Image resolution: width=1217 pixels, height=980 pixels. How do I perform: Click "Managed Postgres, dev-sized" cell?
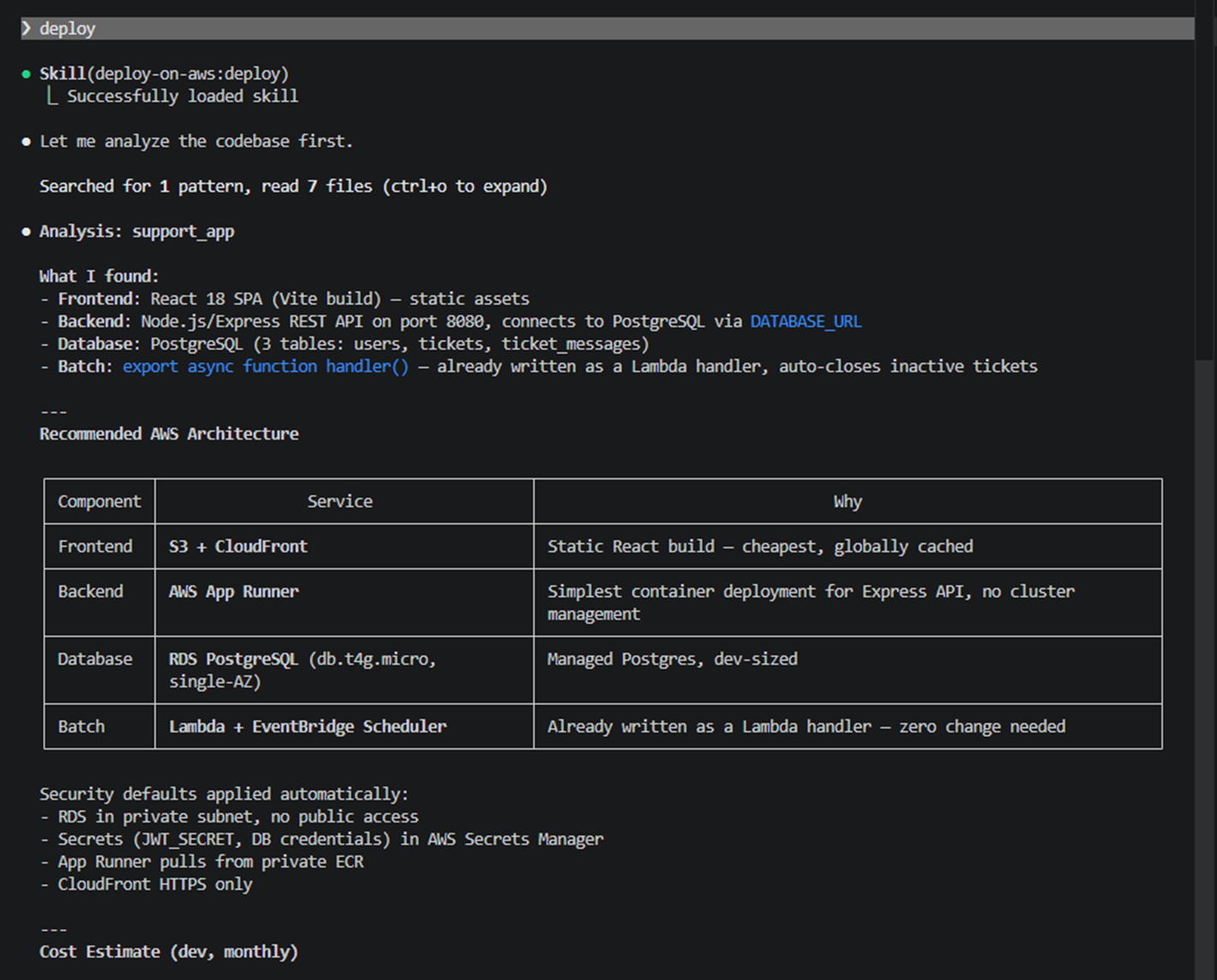(848, 670)
